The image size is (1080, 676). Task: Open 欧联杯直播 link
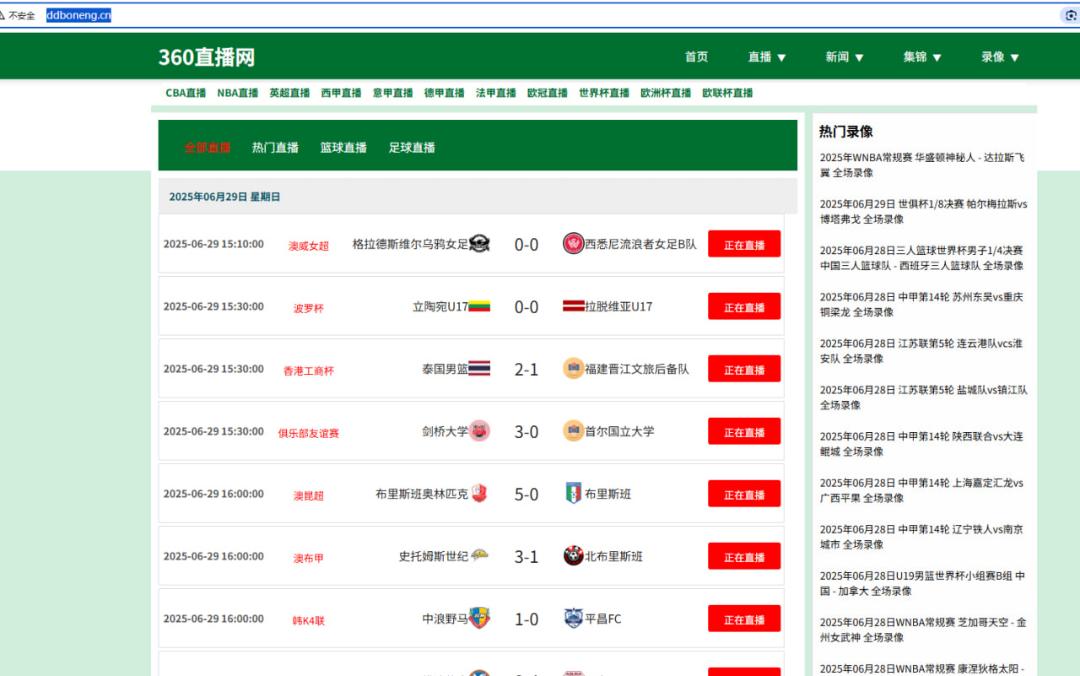(727, 93)
